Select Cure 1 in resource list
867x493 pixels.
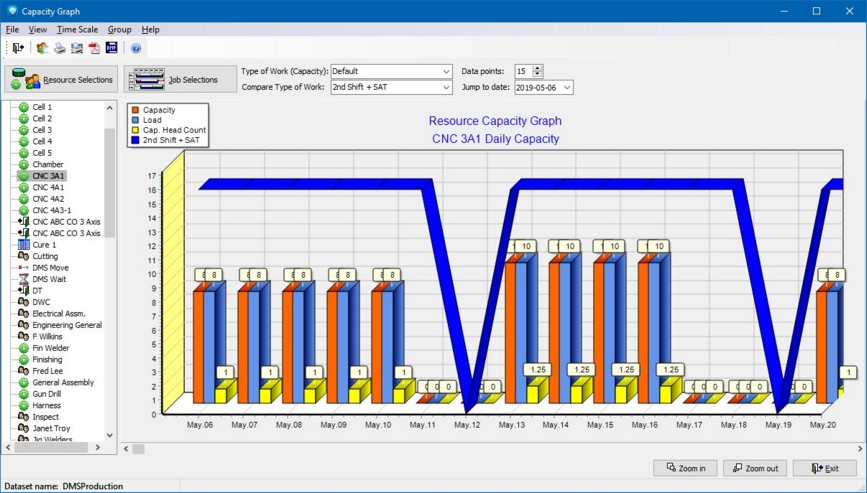[x=44, y=245]
